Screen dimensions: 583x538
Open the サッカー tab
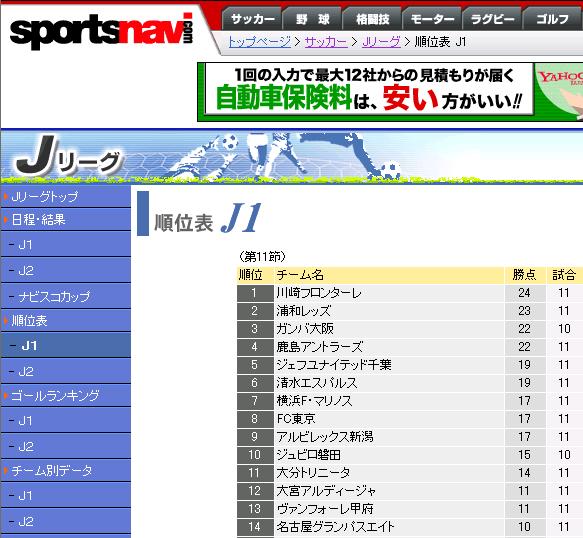252,19
